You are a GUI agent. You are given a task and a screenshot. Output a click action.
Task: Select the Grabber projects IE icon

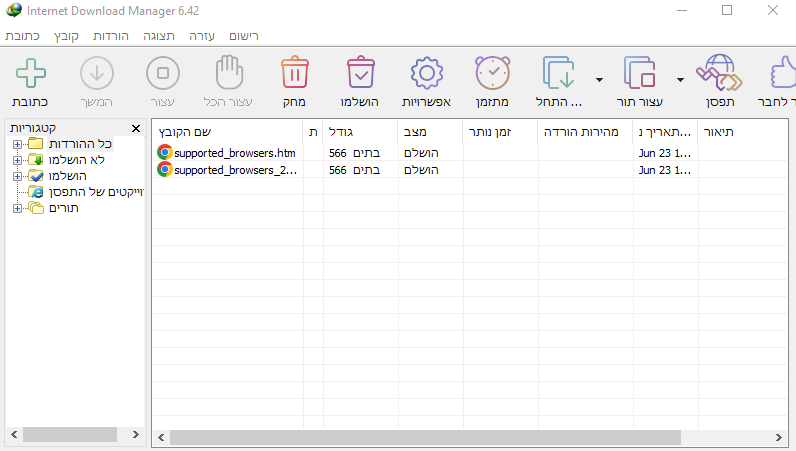click(x=36, y=192)
